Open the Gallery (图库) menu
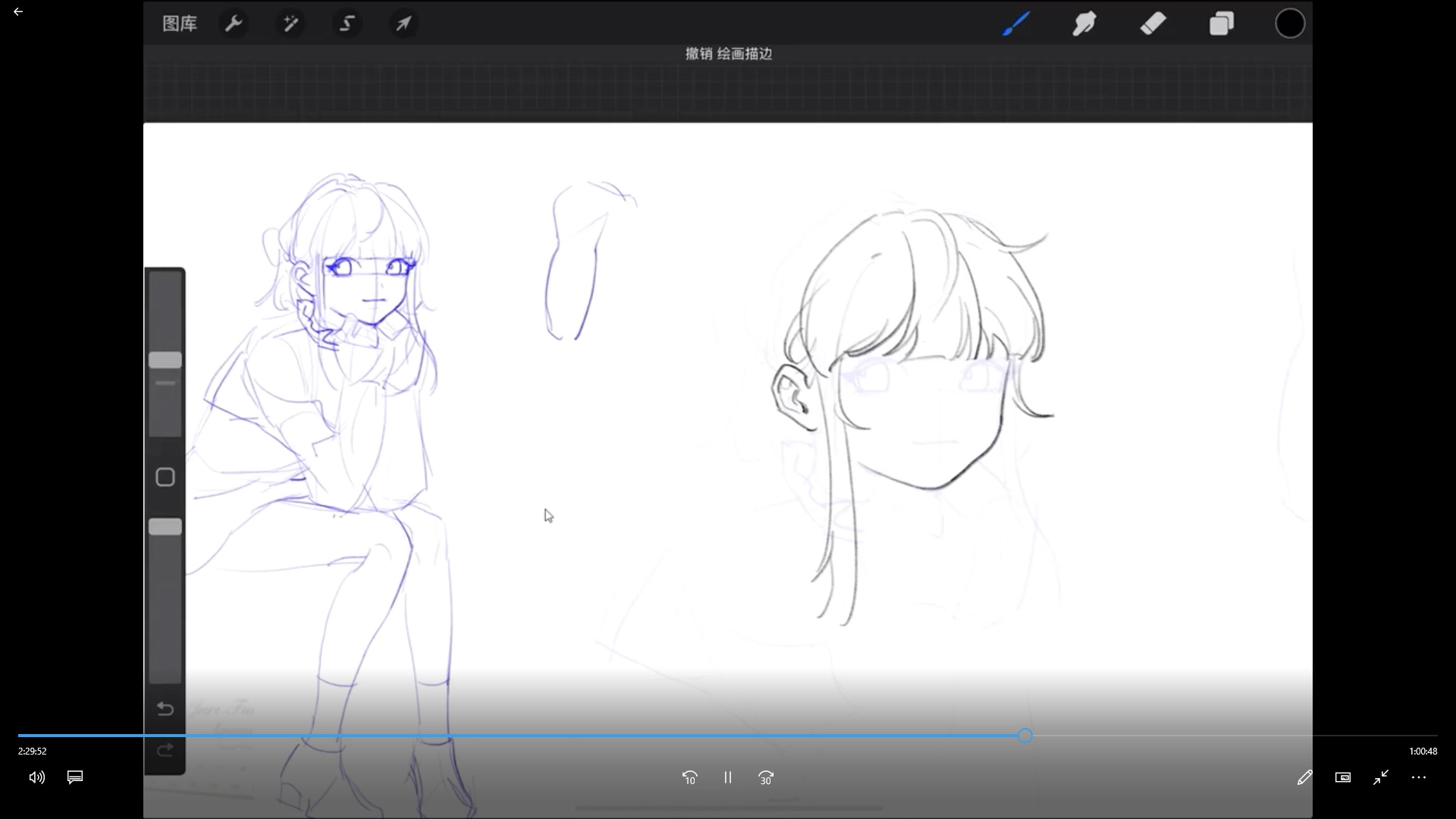Screen dimensions: 1456x819 180,24
